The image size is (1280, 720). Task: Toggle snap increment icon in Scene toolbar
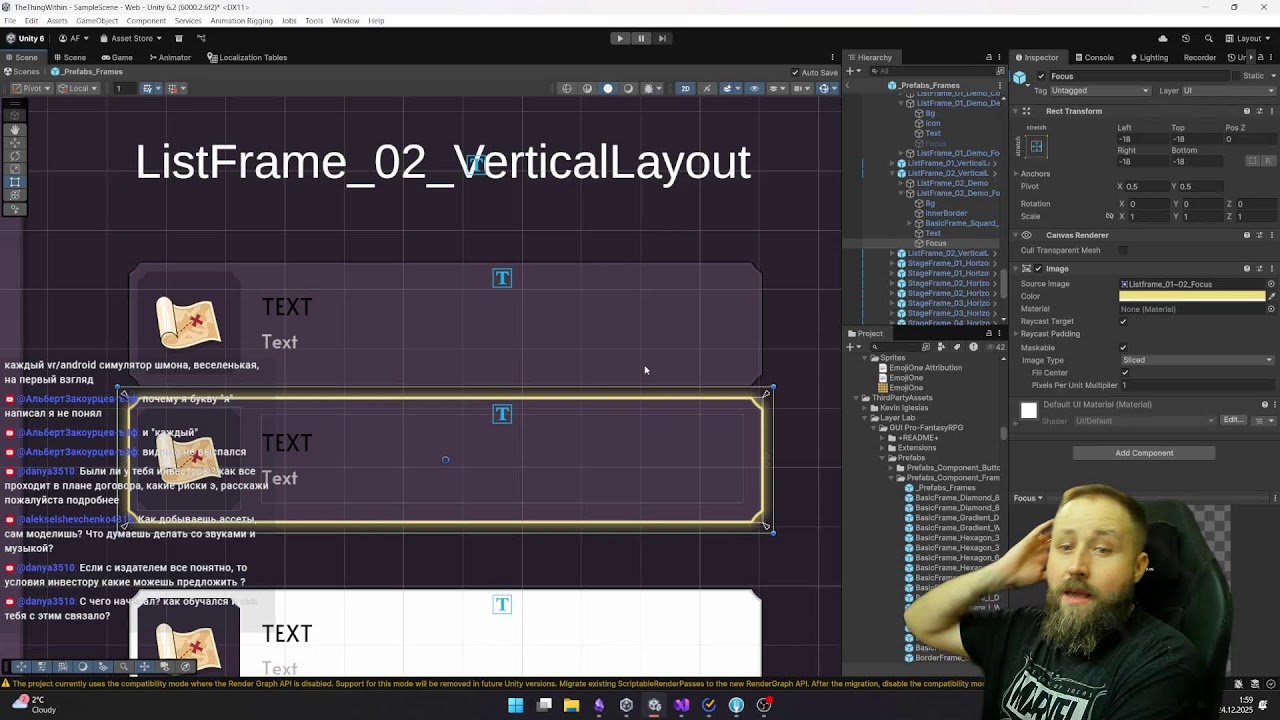[x=173, y=88]
